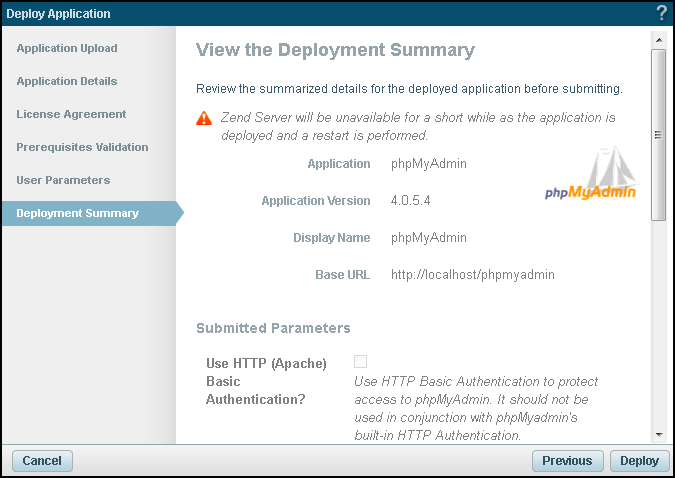Click the red warning triangle icon

coord(204,118)
